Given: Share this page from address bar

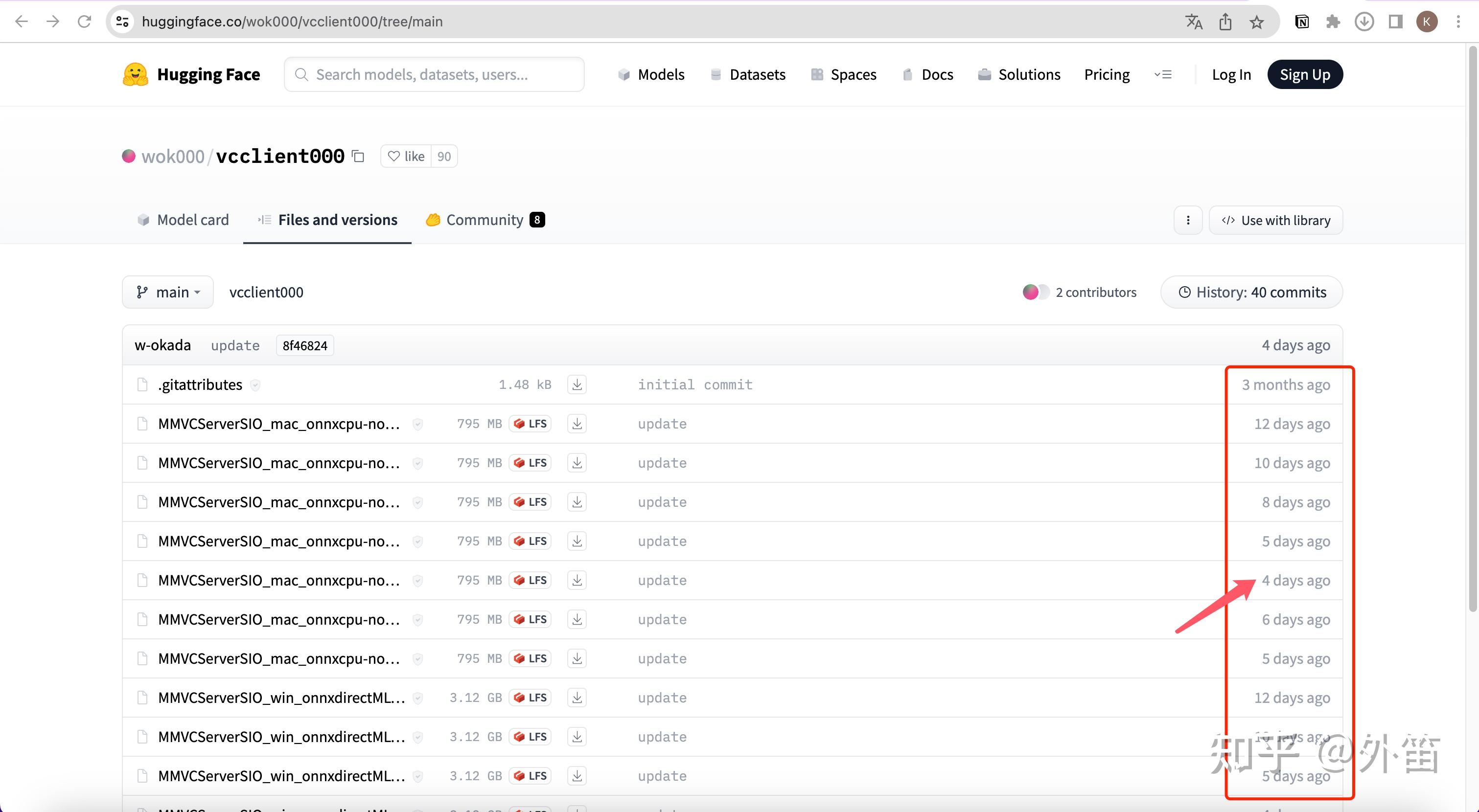Looking at the screenshot, I should point(1225,22).
